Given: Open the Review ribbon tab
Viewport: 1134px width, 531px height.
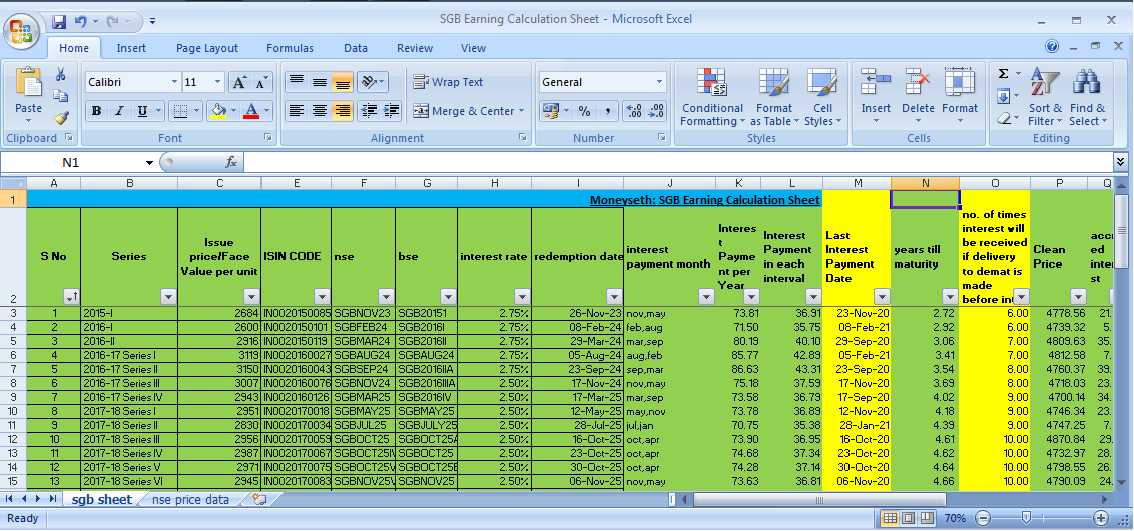Looking at the screenshot, I should [x=415, y=48].
